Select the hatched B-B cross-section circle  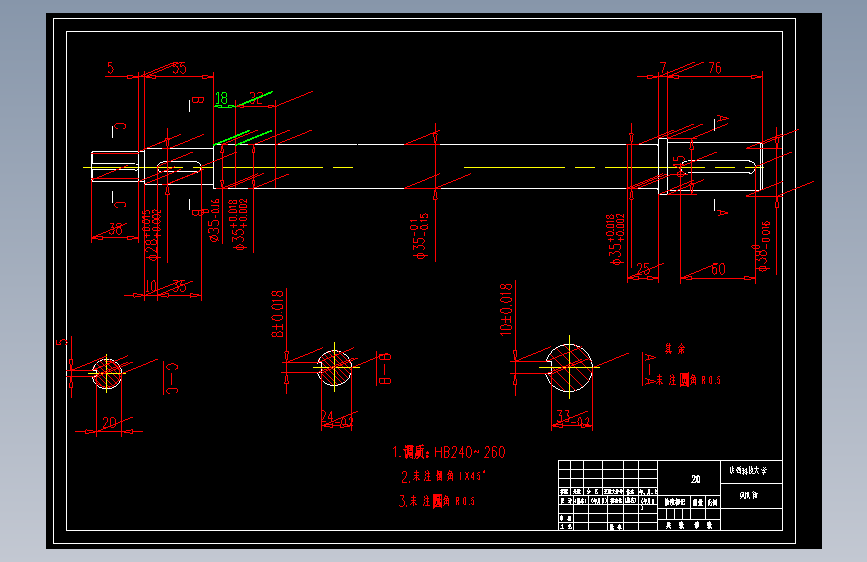[x=335, y=367]
